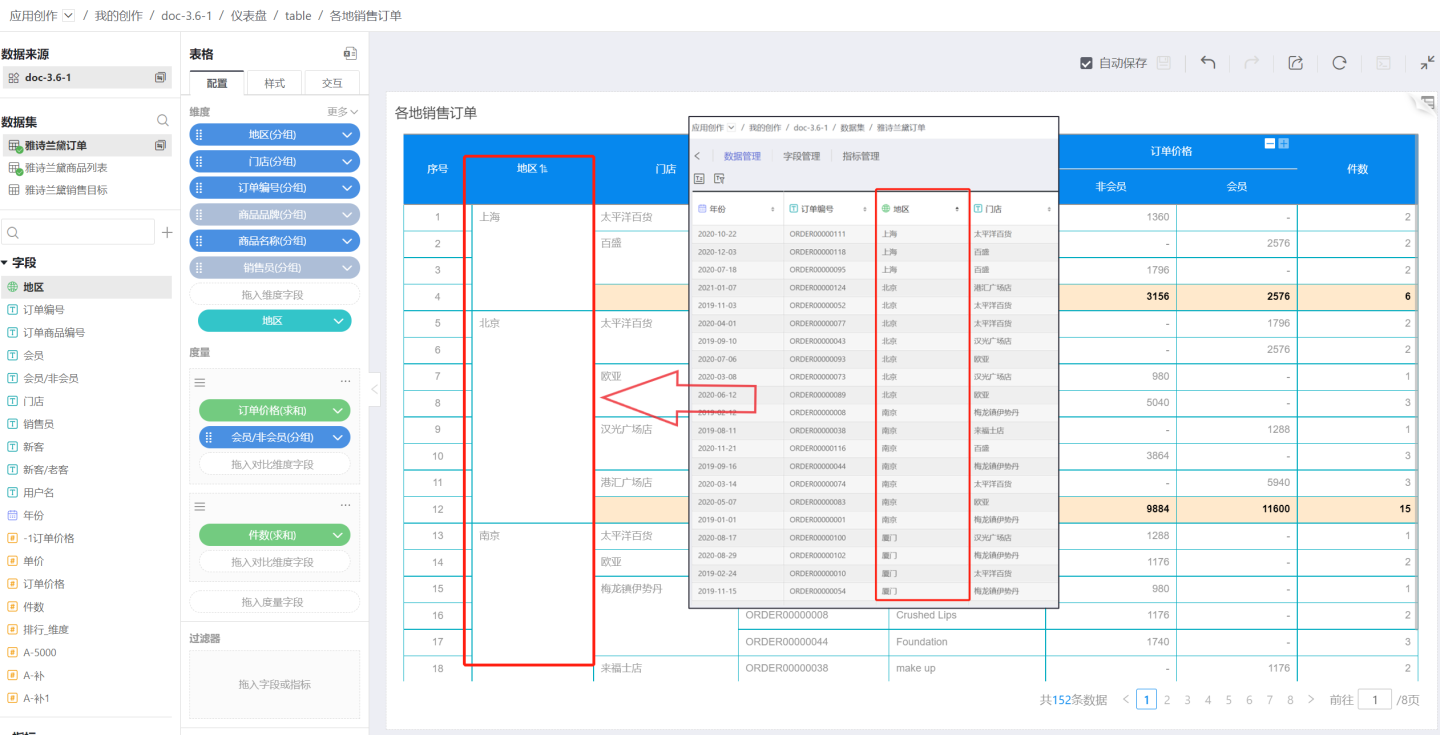The image size is (1440, 735).
Task: Click the exit fullscreen shrink icon
Action: tap(1427, 63)
